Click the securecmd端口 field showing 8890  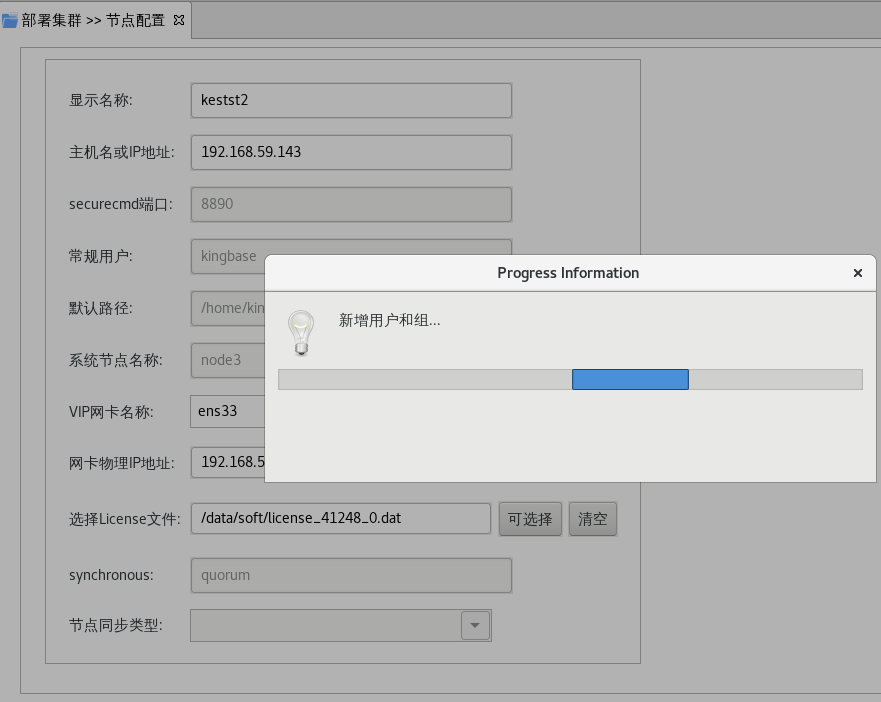click(350, 204)
